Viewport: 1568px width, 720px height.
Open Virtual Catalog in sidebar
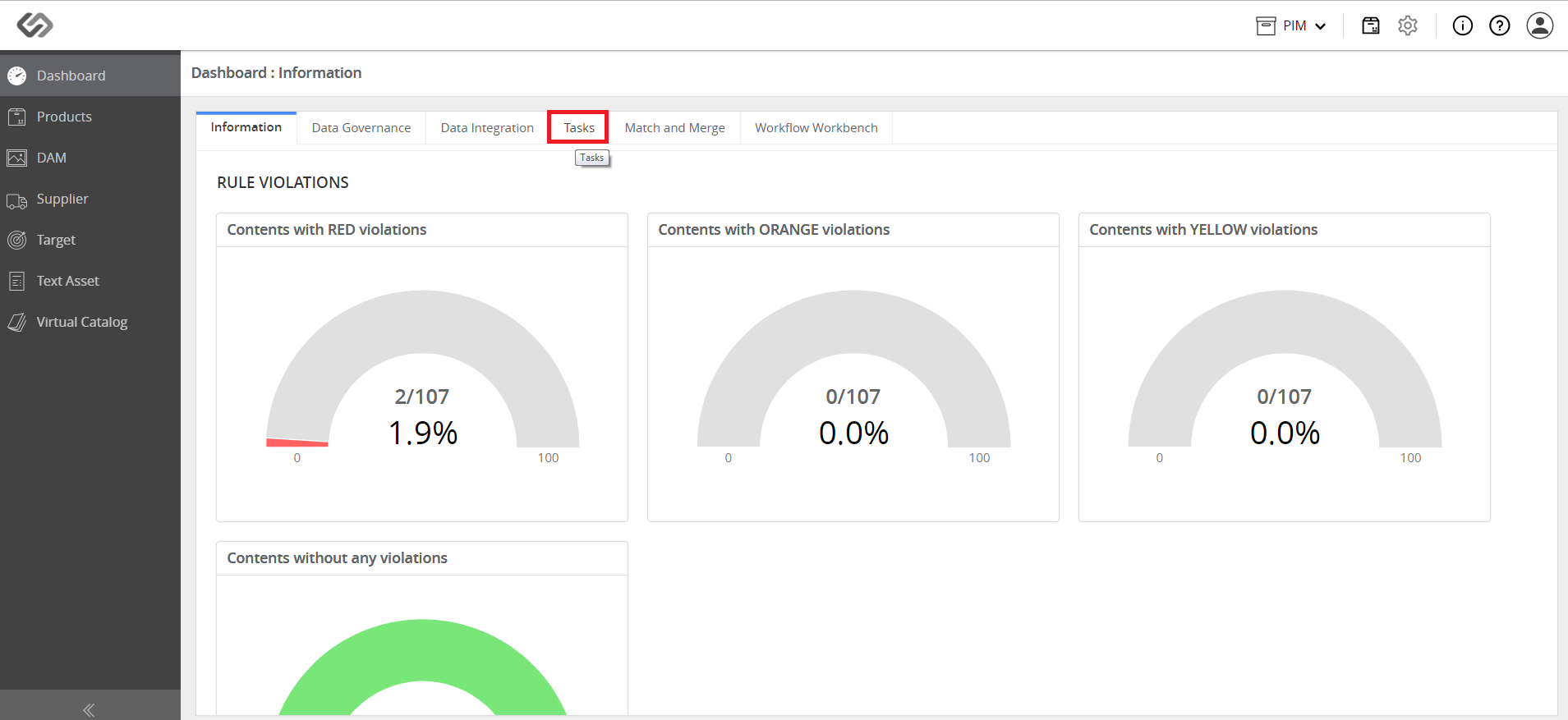90,322
